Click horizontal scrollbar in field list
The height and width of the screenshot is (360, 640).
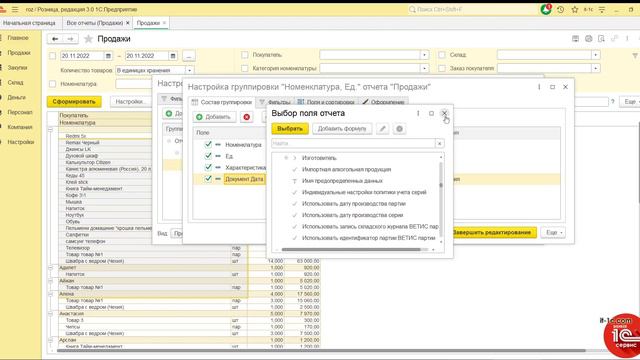351,249
